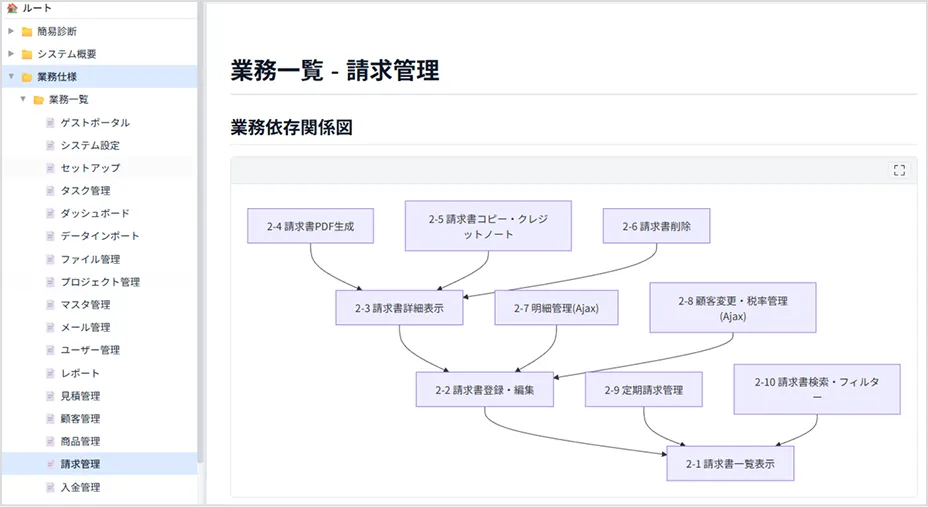Click the home icon beside ルート
The height and width of the screenshot is (507, 928).
coord(12,8)
